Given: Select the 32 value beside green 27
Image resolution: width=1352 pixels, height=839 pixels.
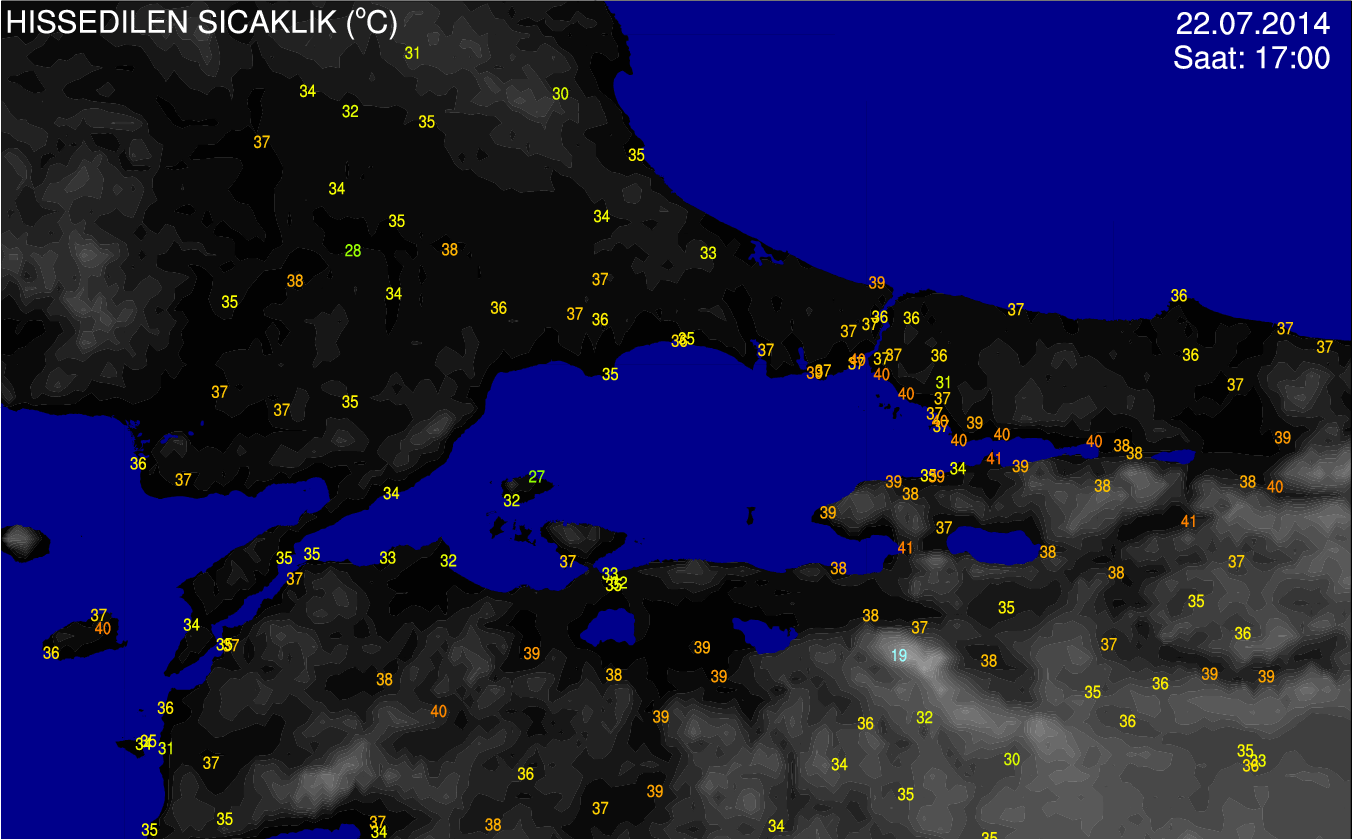Looking at the screenshot, I should click(x=512, y=501).
